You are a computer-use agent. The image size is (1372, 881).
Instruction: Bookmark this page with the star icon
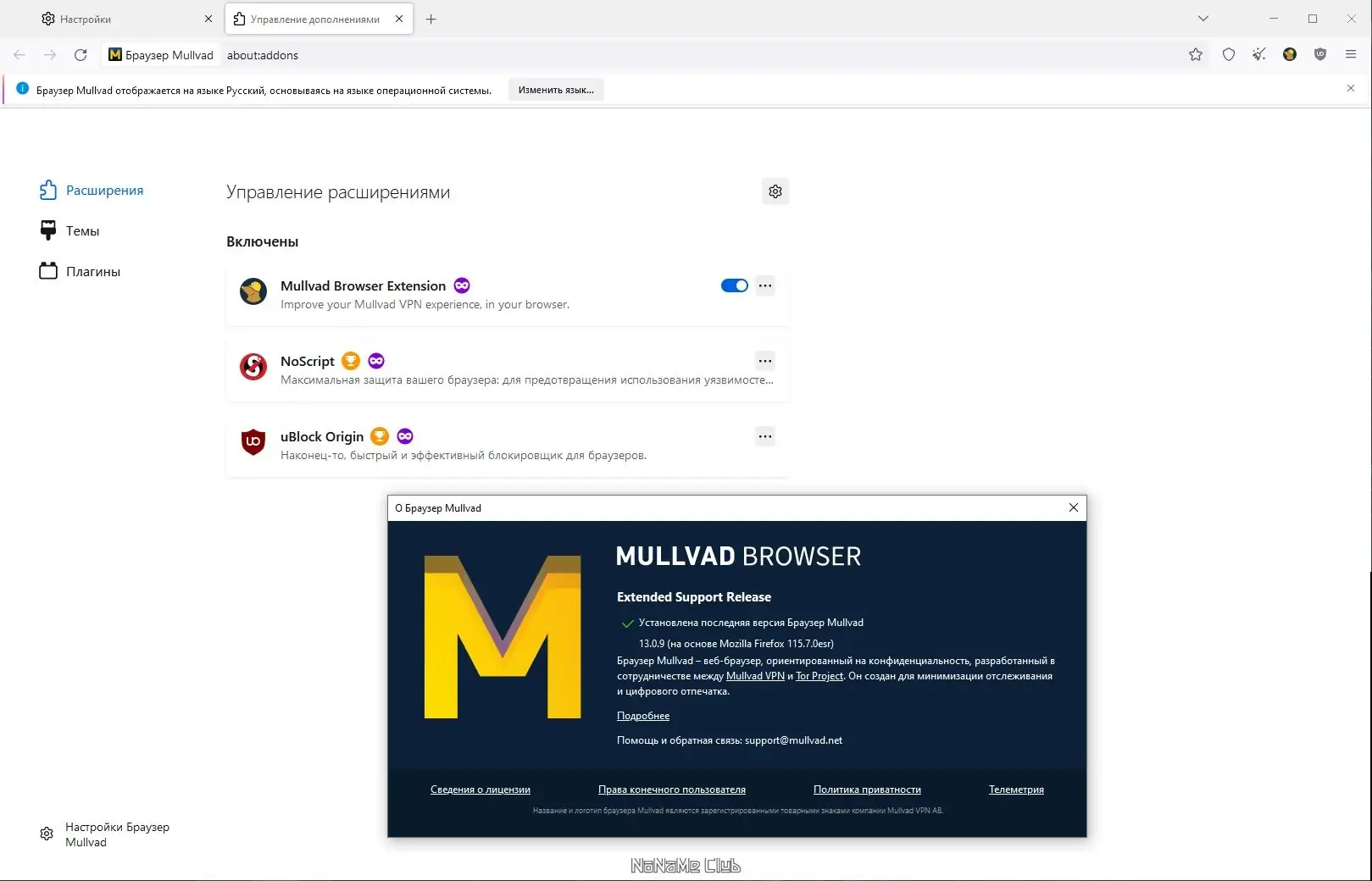[x=1196, y=55]
